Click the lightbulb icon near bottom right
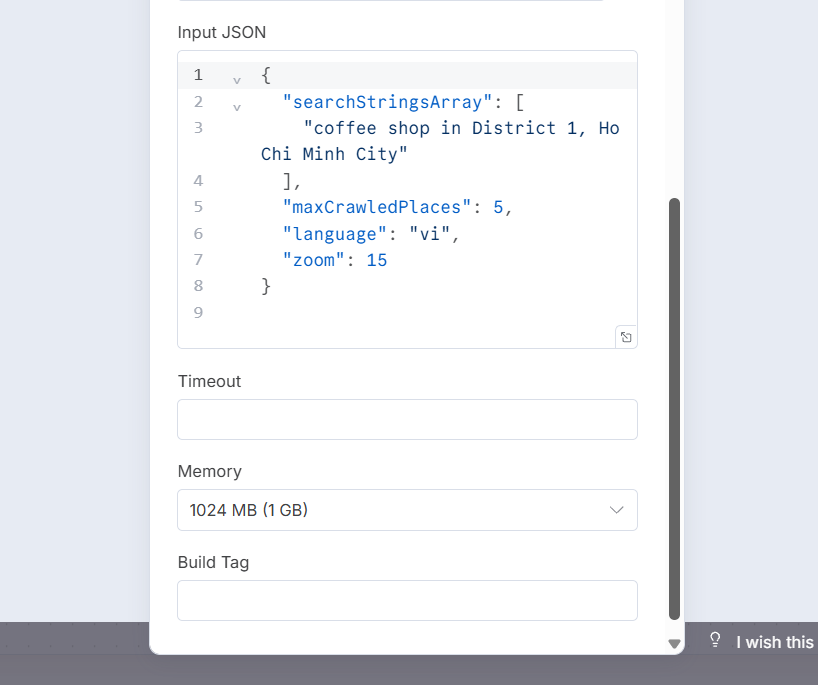The image size is (818, 685). point(715,641)
